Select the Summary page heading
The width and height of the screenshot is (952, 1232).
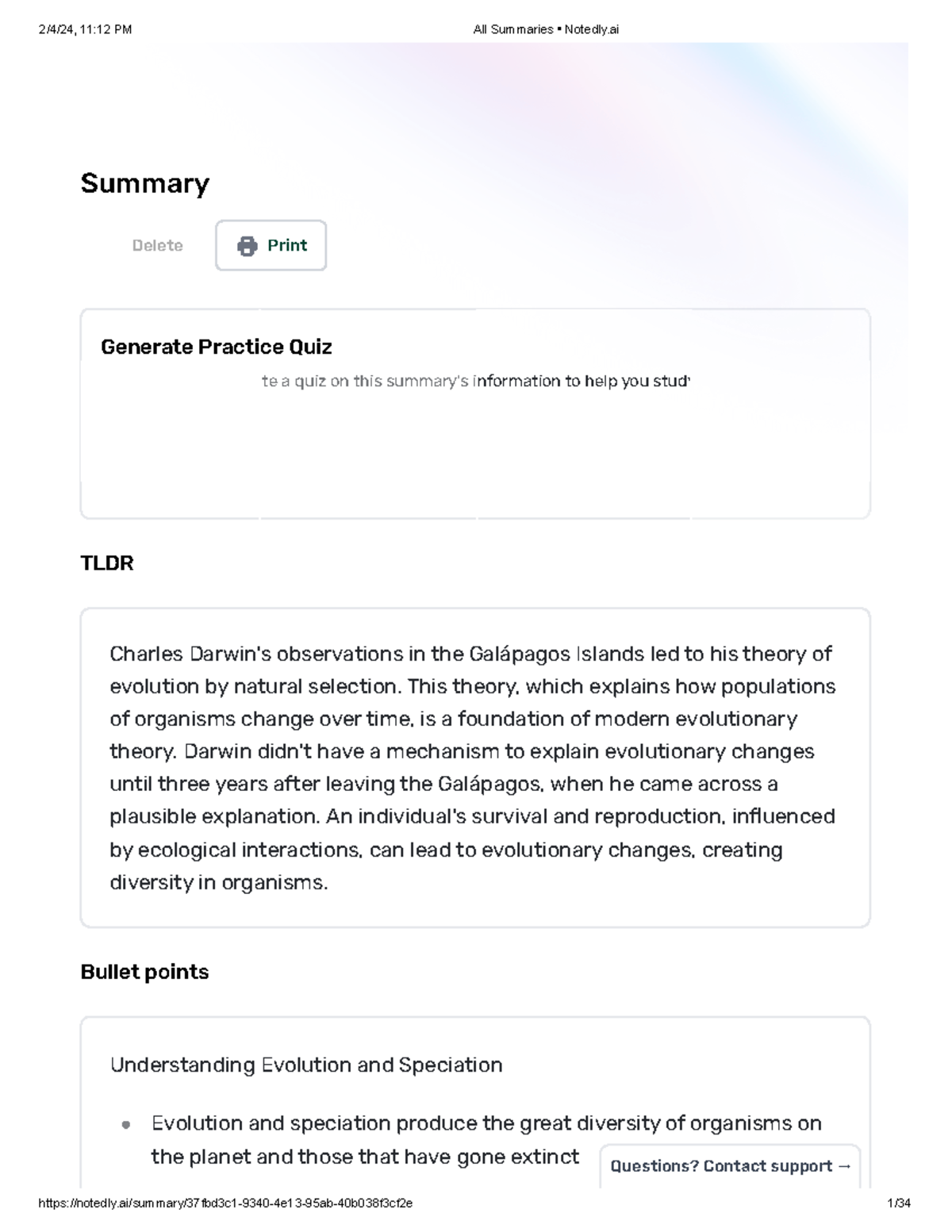point(144,183)
